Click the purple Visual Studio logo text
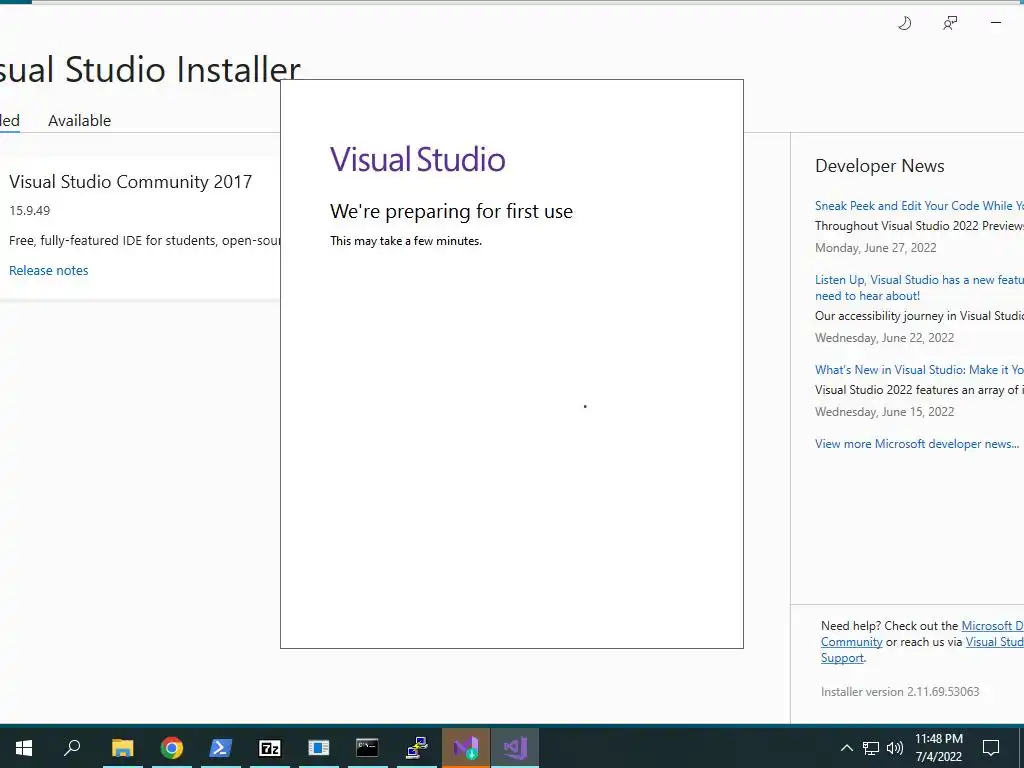The width and height of the screenshot is (1024, 768). pyautogui.click(x=418, y=159)
